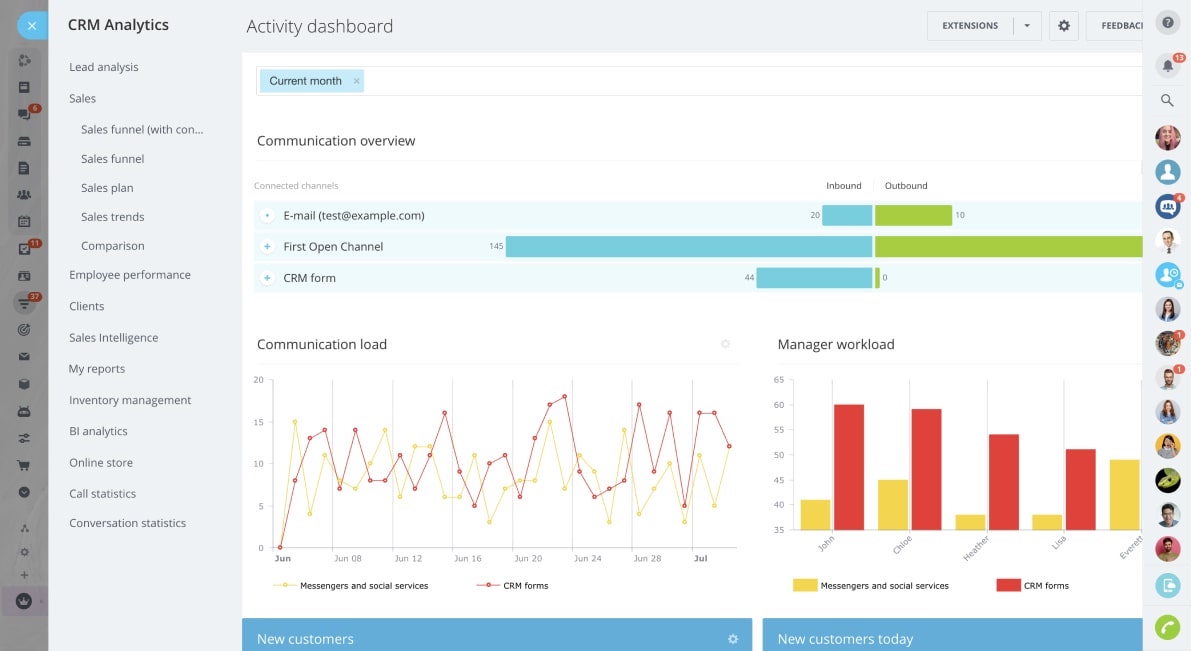Remove the Current month filter tag
Screen dimensions: 1191x651
pyautogui.click(x=357, y=81)
